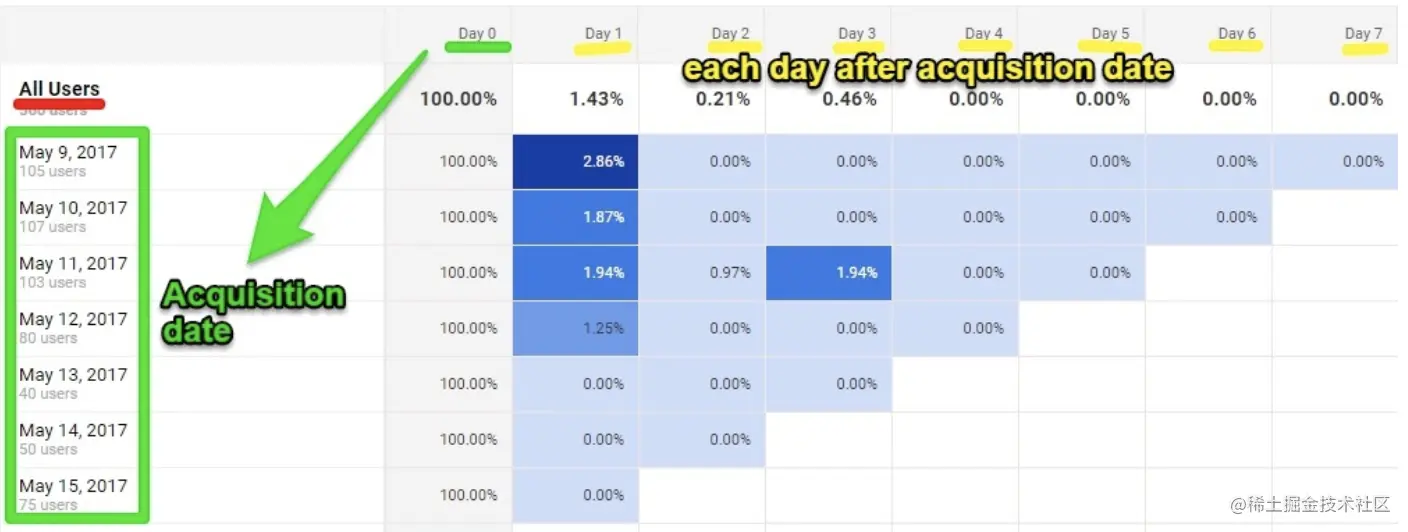The width and height of the screenshot is (1408, 532).
Task: Click the 1.94% cell under Day 3
Action: (829, 272)
